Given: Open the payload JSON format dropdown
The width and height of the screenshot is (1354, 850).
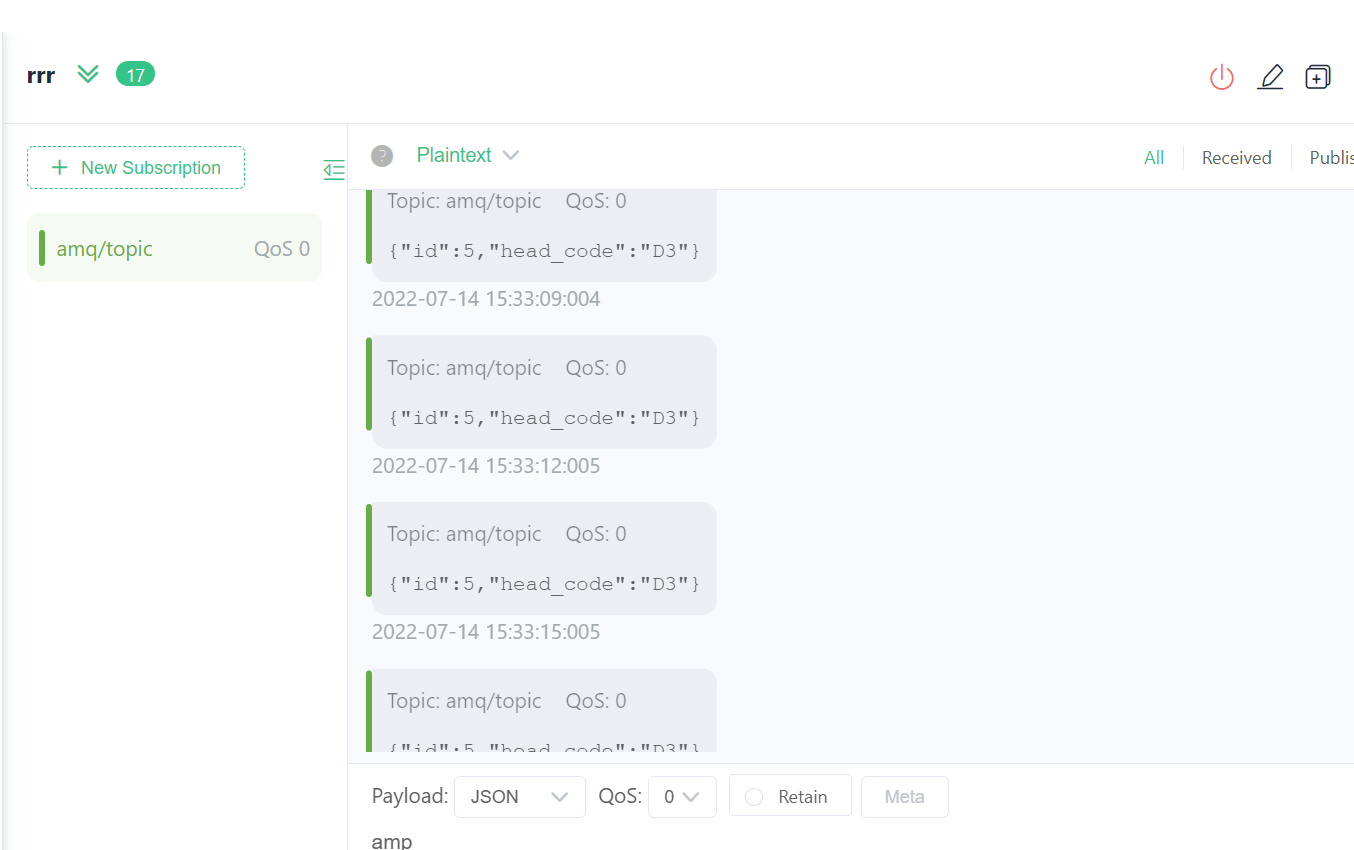Looking at the screenshot, I should pos(519,796).
